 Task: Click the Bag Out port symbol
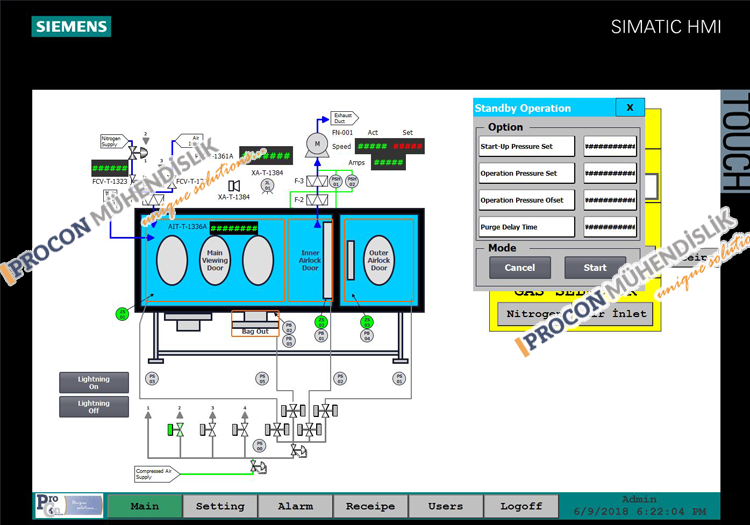click(x=255, y=324)
